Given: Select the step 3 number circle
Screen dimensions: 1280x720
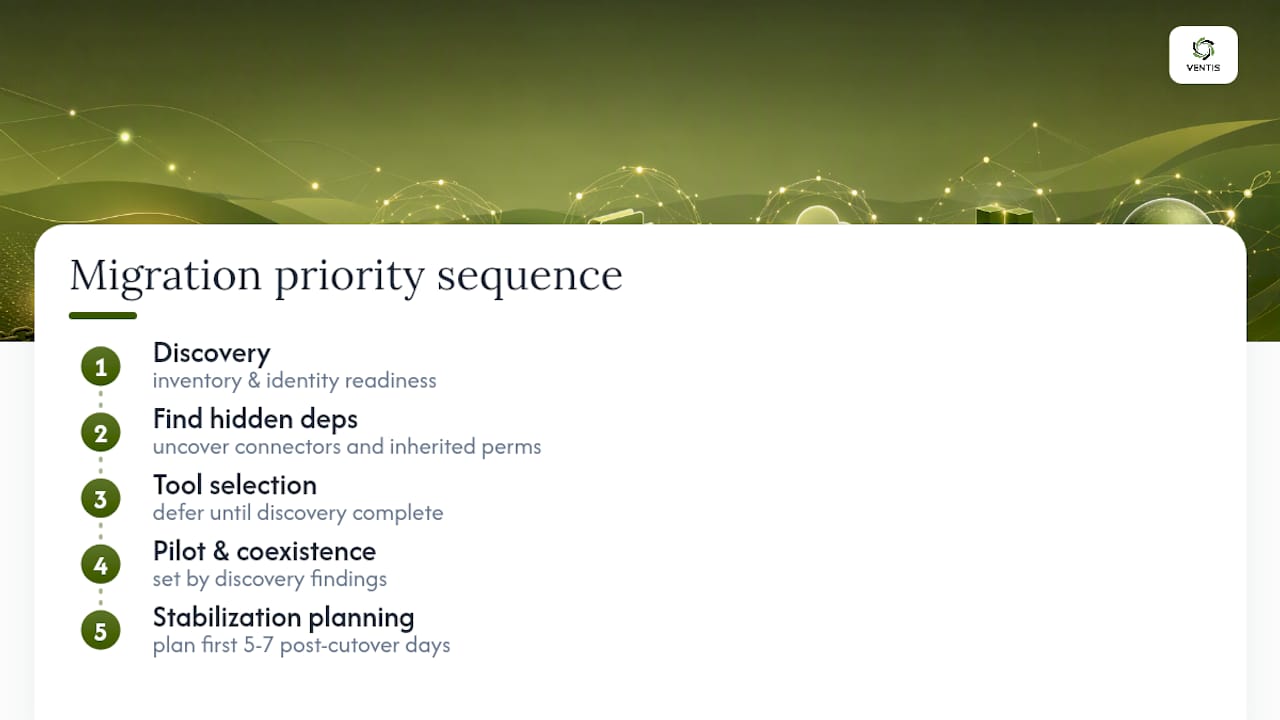Looking at the screenshot, I should [x=100, y=499].
